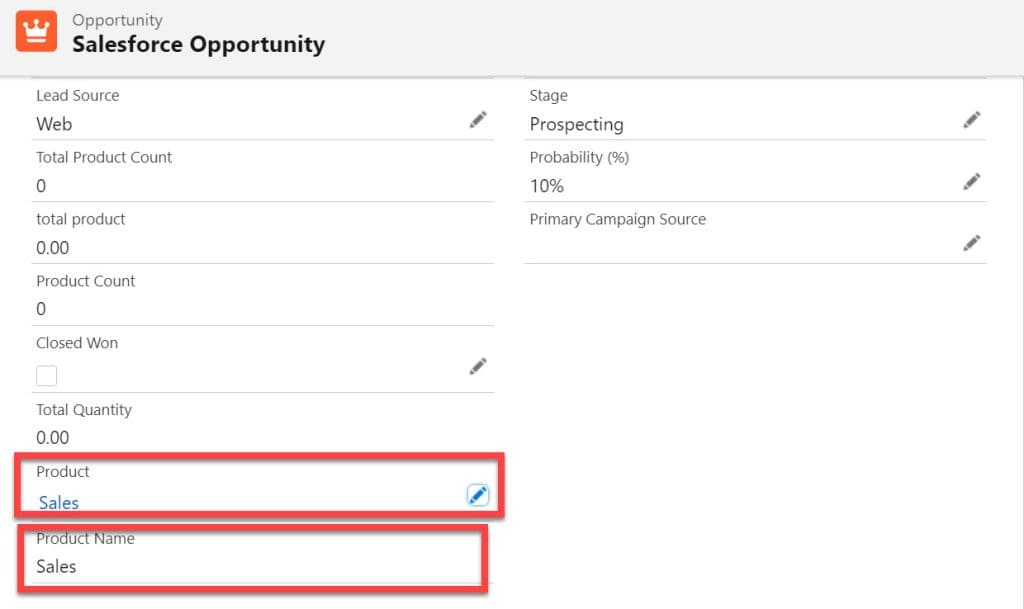Viewport: 1024px width, 609px height.
Task: Click the orange Opportunity crown icon
Action: click(36, 31)
